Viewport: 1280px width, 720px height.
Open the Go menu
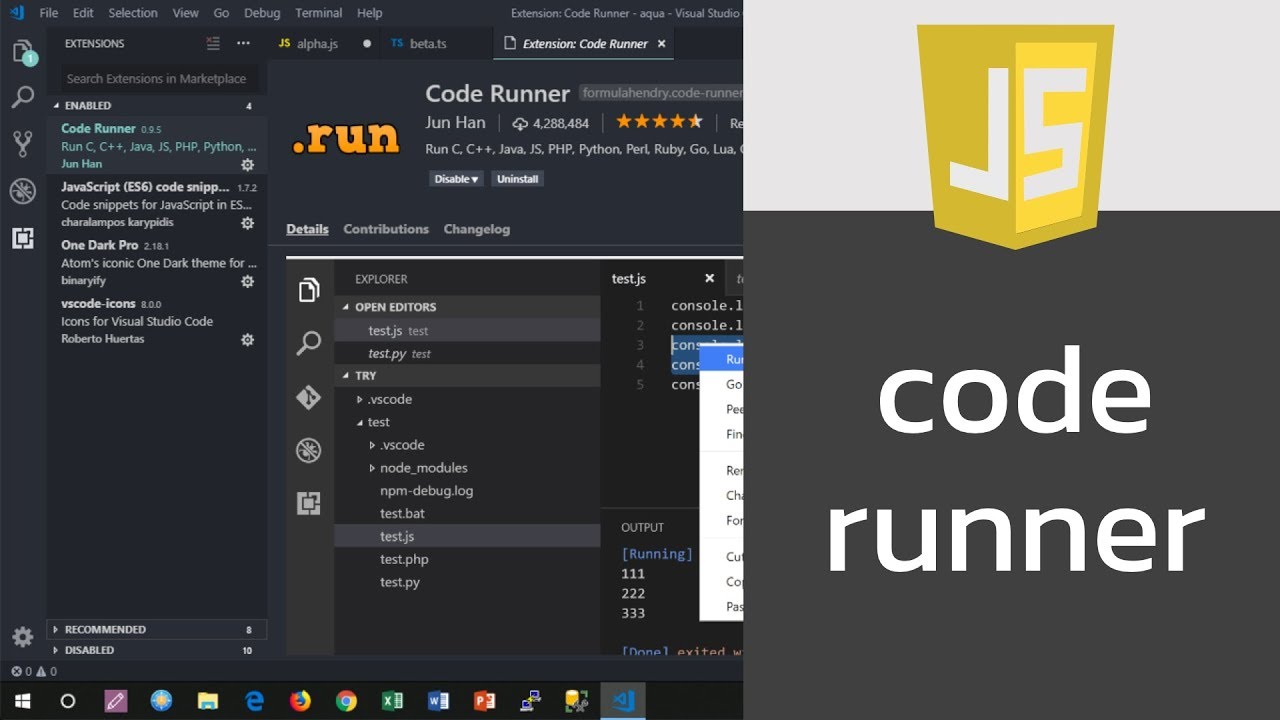pos(221,13)
